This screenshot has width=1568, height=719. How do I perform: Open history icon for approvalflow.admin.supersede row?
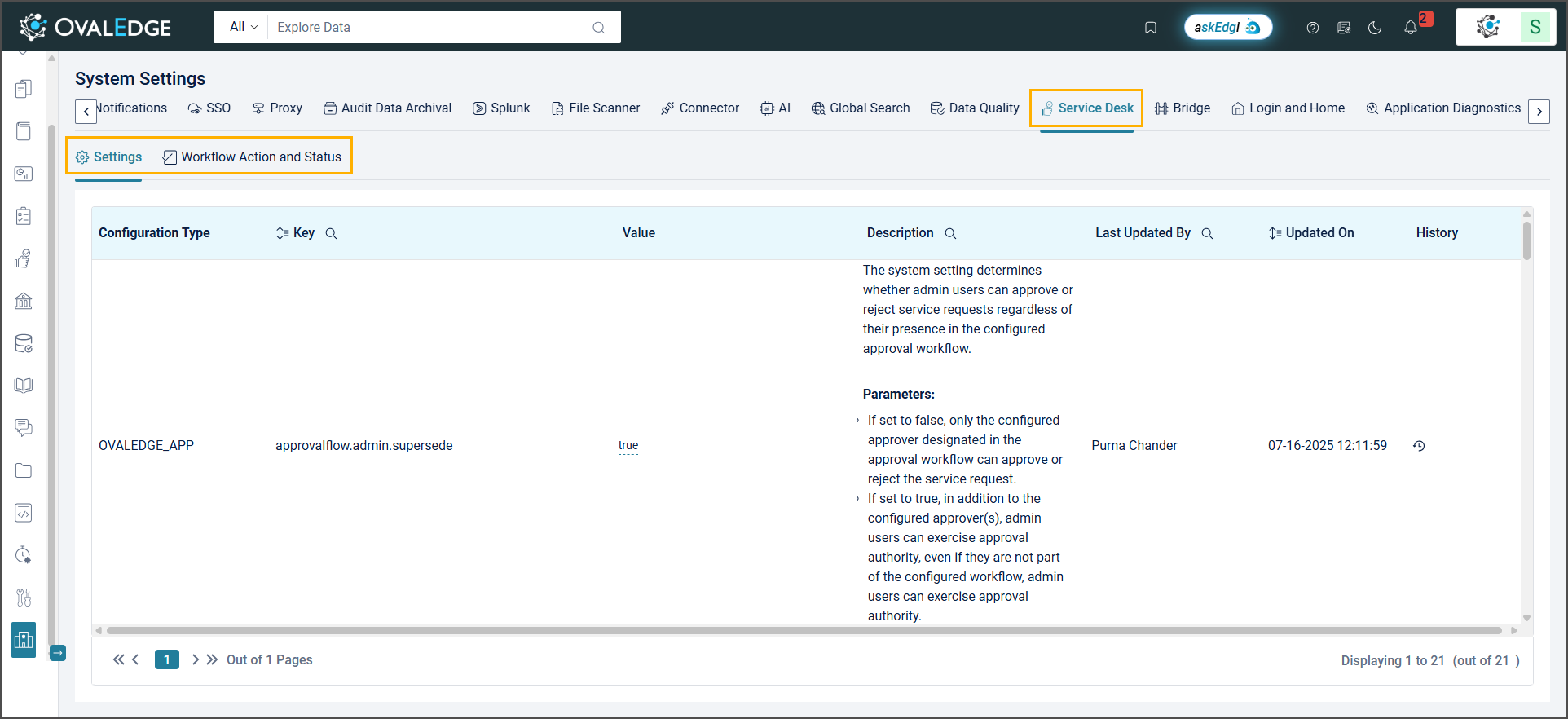(1419, 446)
